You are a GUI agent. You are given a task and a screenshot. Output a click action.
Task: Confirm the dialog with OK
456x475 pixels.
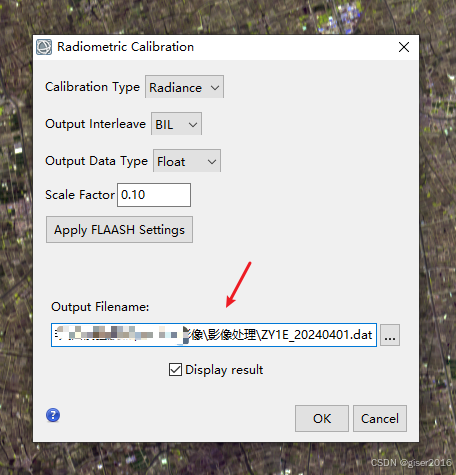[322, 419]
